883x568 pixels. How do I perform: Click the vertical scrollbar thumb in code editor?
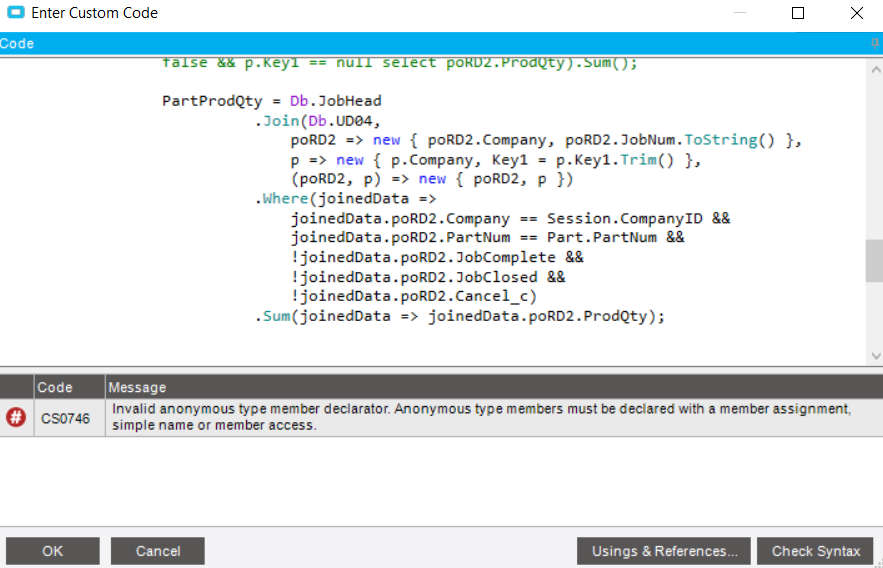click(875, 260)
